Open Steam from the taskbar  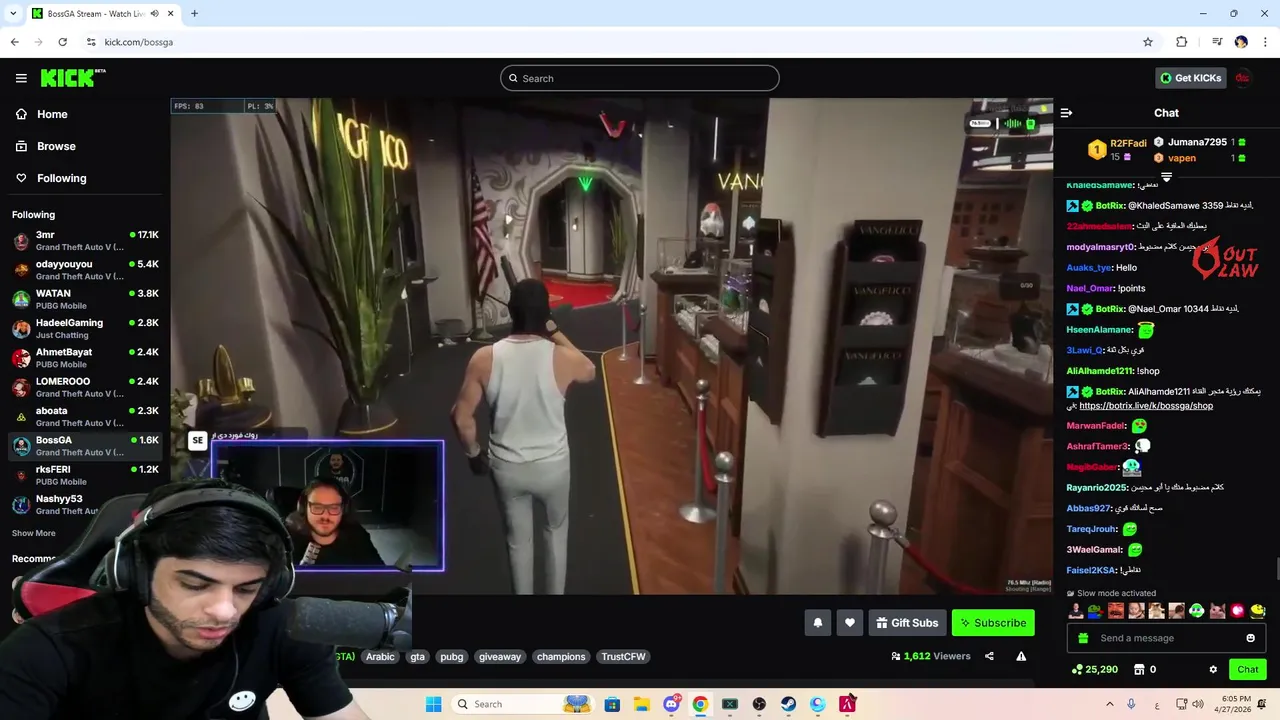pos(788,704)
